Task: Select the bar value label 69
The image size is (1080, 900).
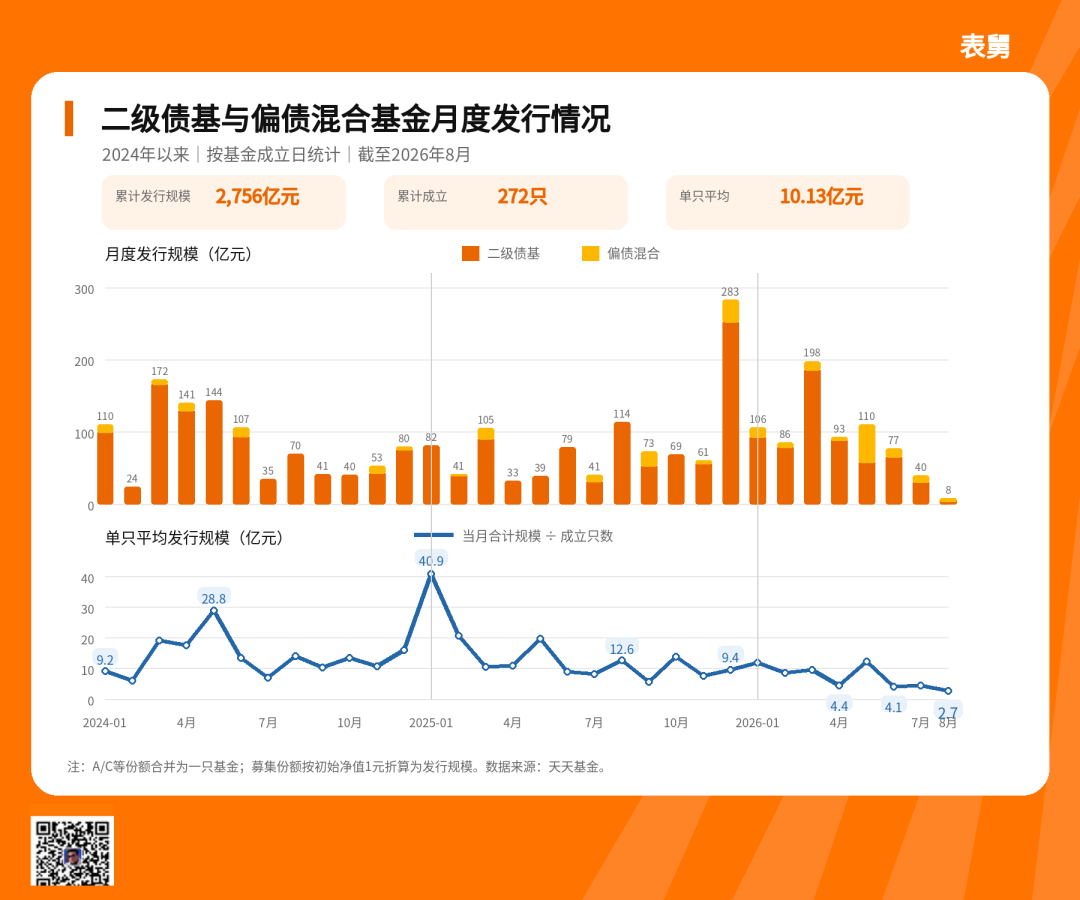Action: pyautogui.click(x=676, y=446)
